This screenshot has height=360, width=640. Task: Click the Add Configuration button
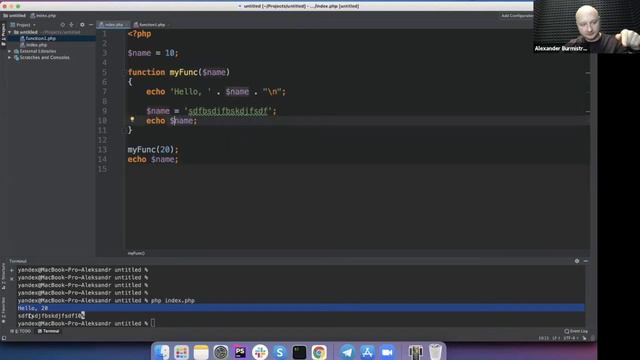click(517, 16)
